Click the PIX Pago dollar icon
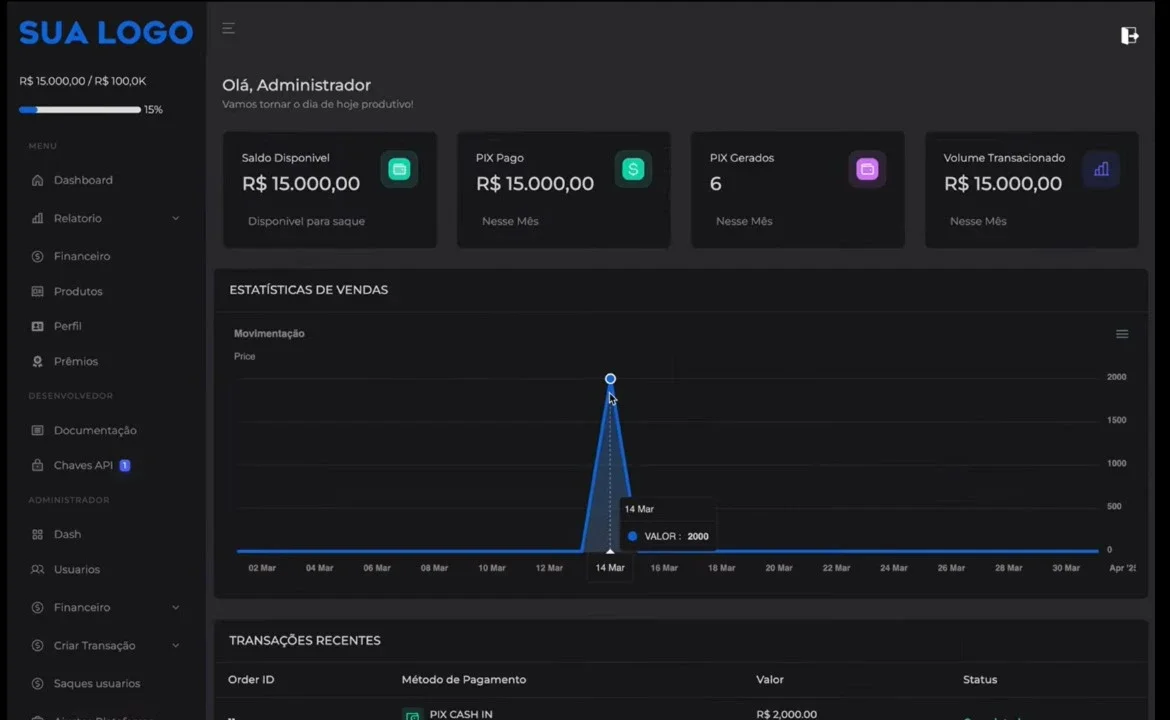 coord(633,169)
